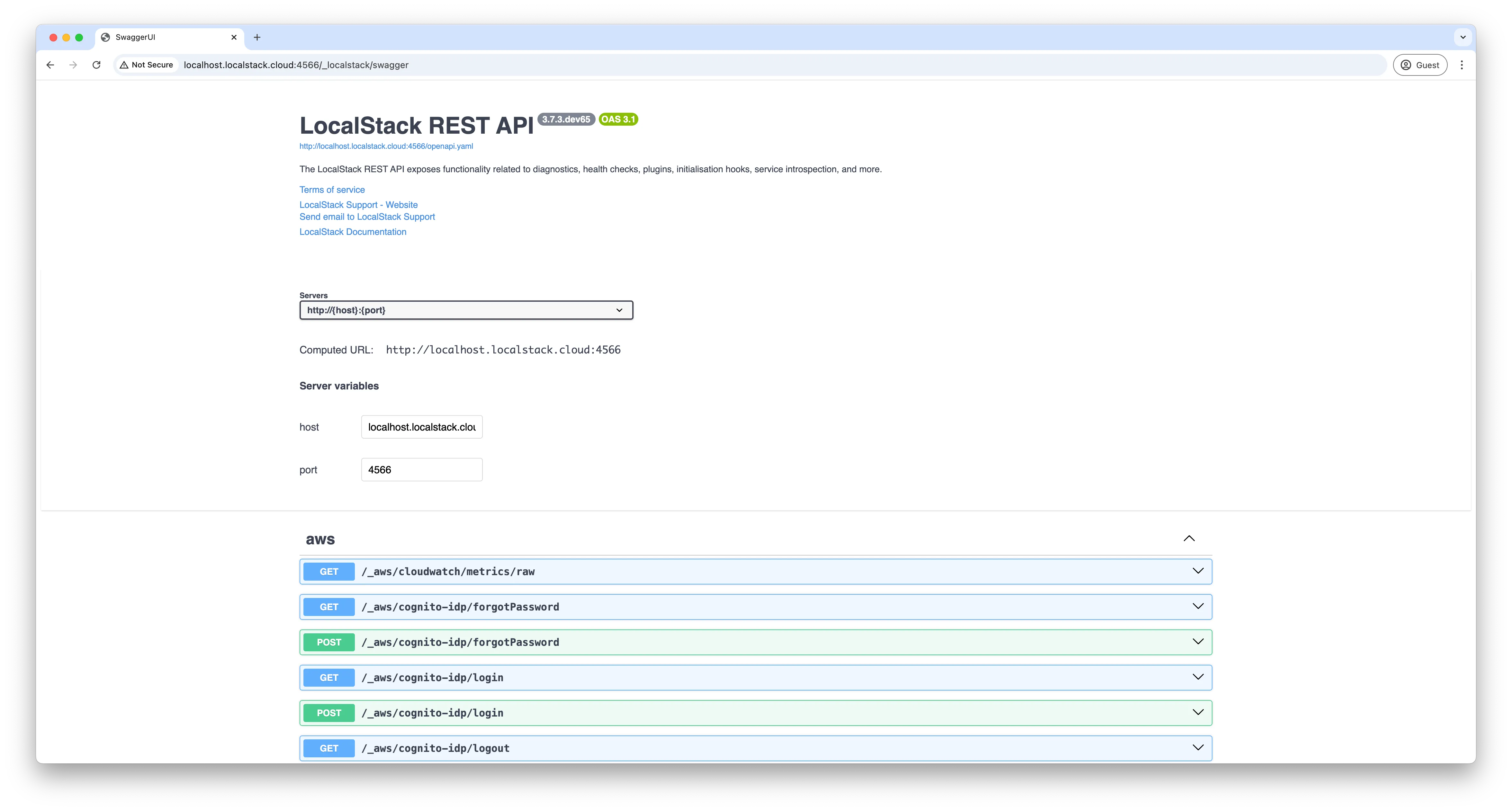Click the POST badge on cognito-idp login

[329, 712]
